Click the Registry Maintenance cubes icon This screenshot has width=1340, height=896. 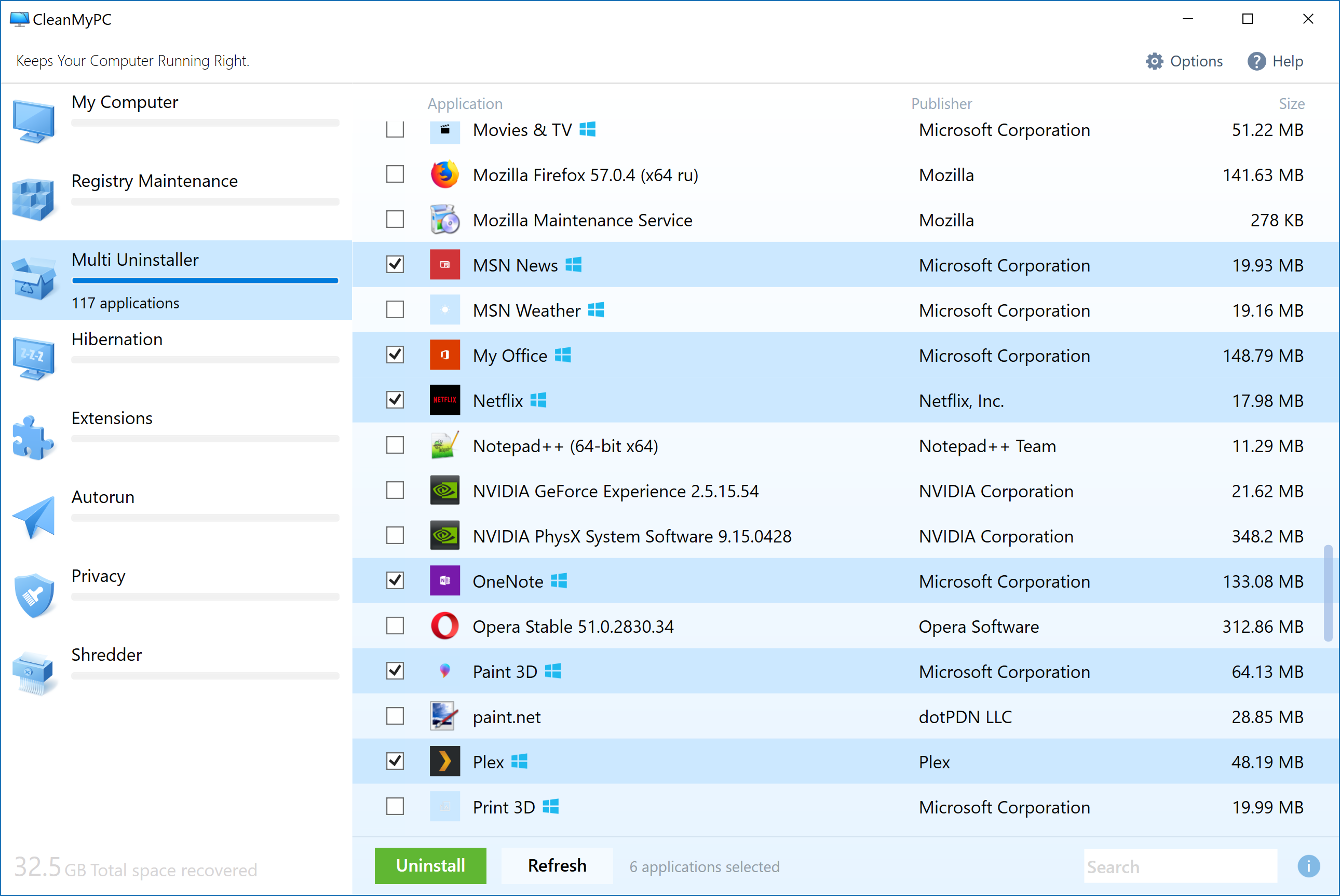pyautogui.click(x=34, y=199)
